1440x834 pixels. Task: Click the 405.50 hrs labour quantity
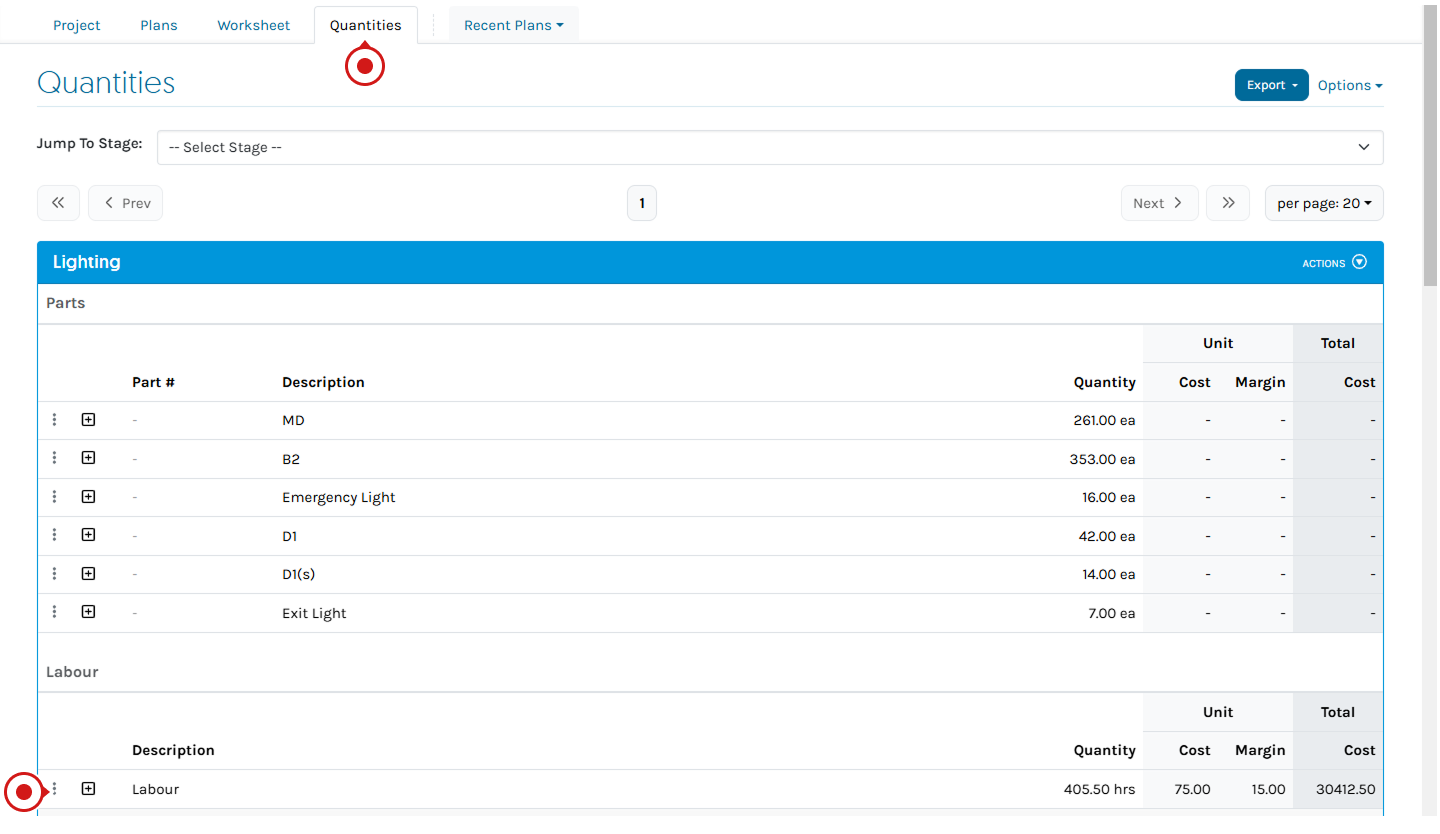(1099, 789)
